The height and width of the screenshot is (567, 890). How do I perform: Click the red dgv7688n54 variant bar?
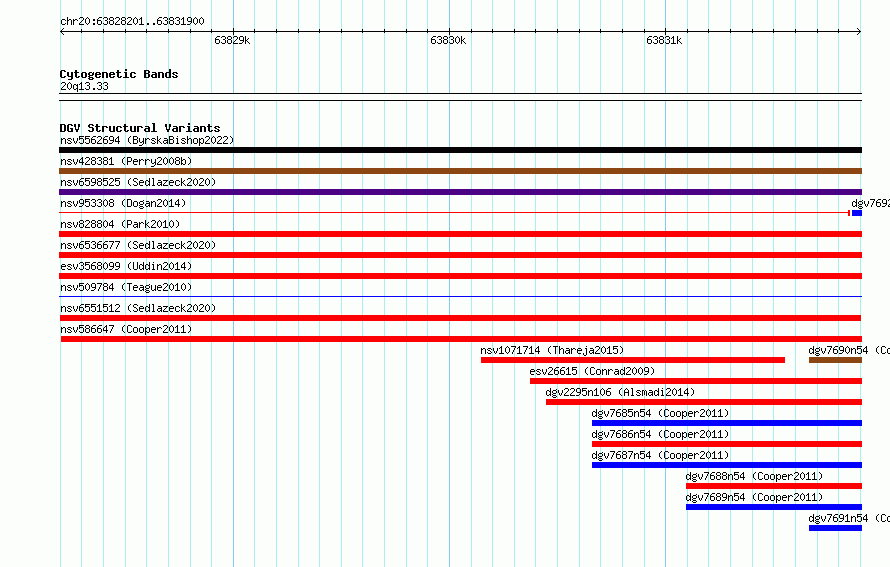coord(774,486)
